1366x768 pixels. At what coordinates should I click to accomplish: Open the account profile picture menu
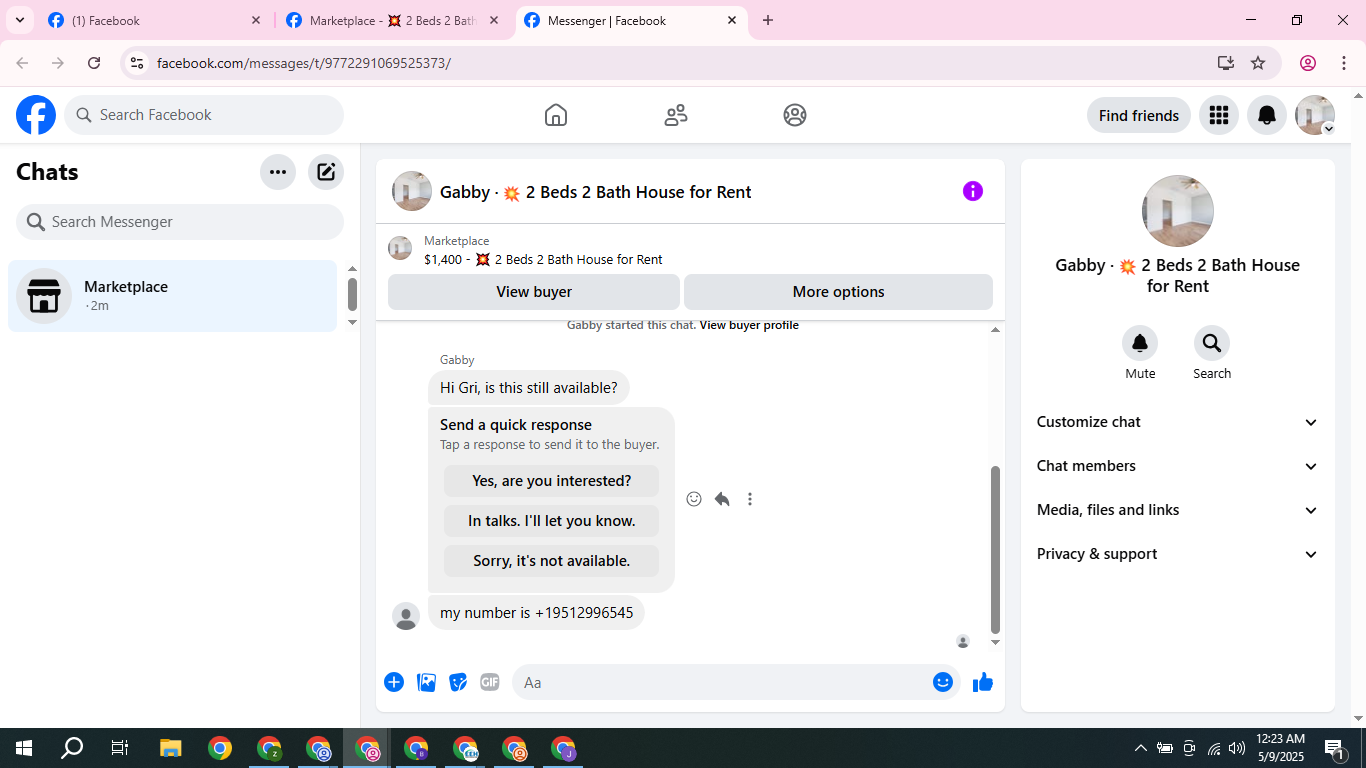pos(1315,115)
